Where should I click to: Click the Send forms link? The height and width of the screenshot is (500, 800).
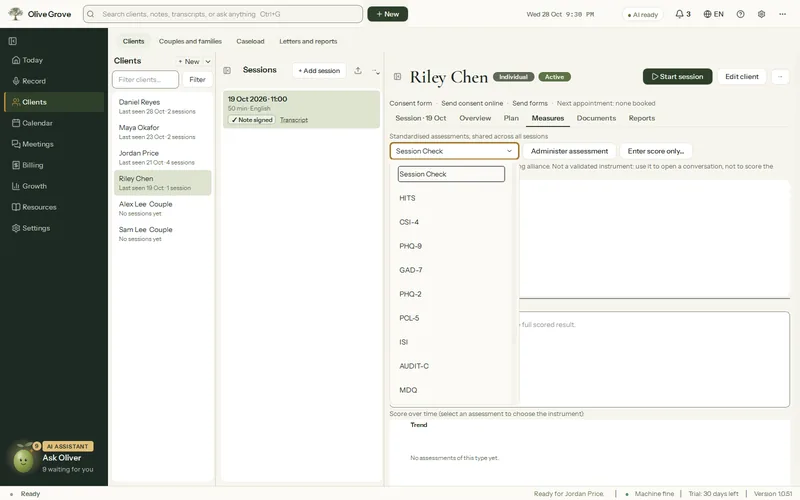pyautogui.click(x=530, y=103)
